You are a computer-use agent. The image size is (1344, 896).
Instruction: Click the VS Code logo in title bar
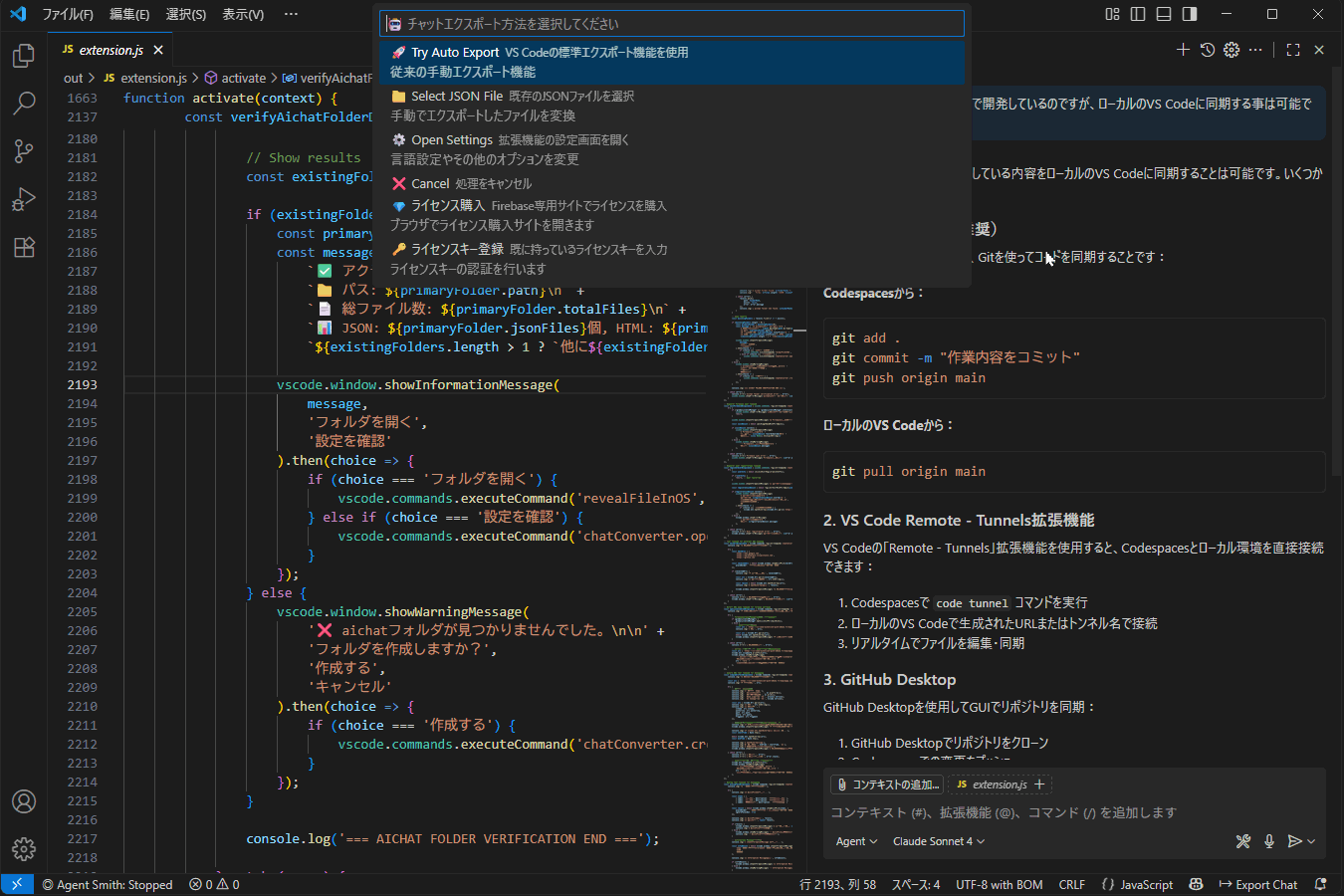click(x=17, y=14)
